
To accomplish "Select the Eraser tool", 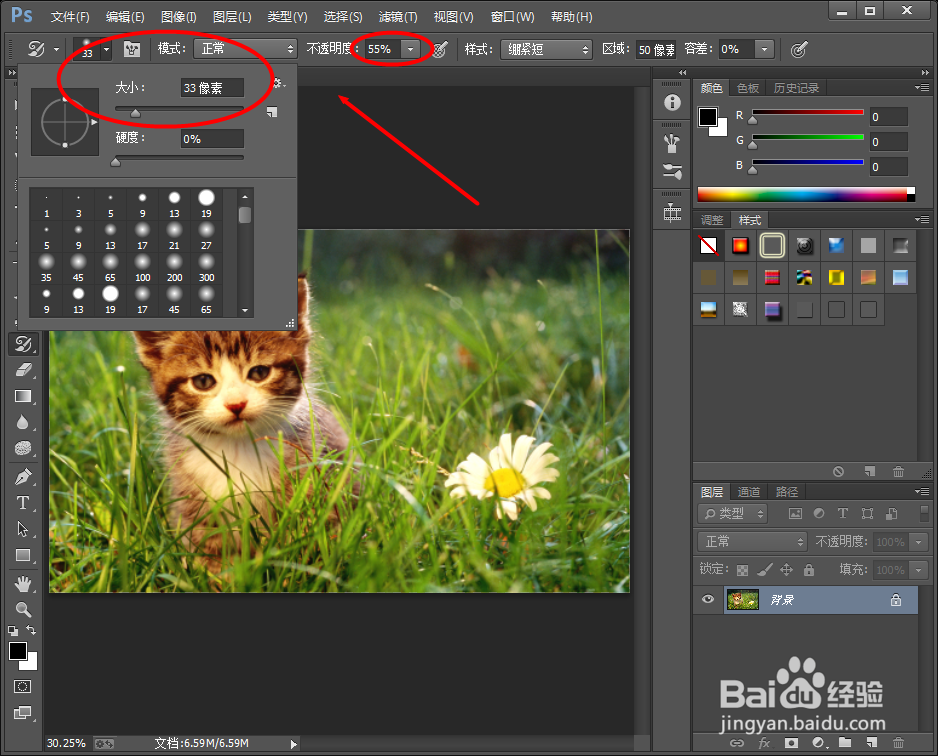I will click(x=24, y=370).
